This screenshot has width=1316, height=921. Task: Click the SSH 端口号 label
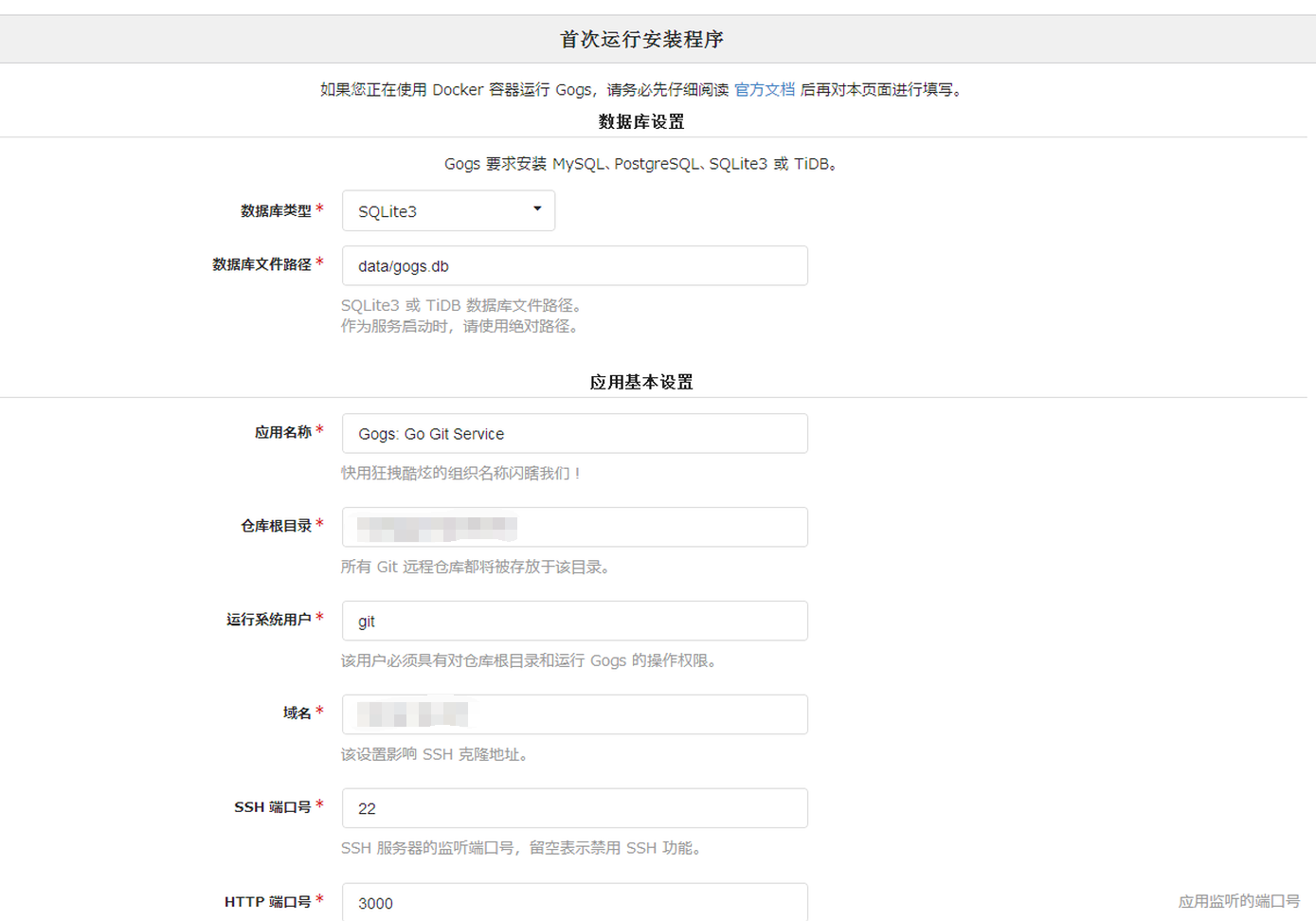pos(273,807)
